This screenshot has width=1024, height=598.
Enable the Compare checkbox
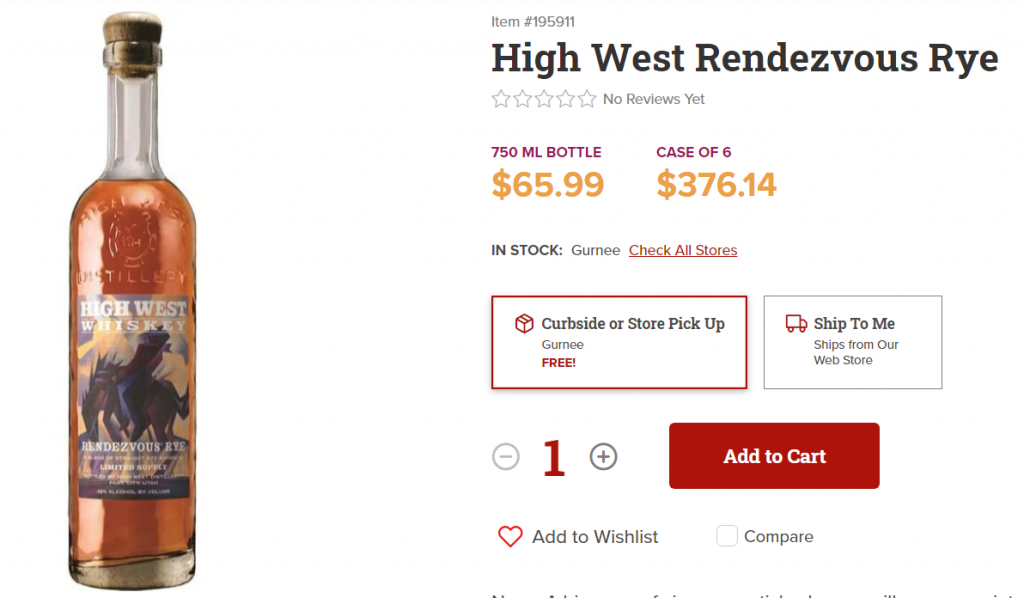[727, 537]
